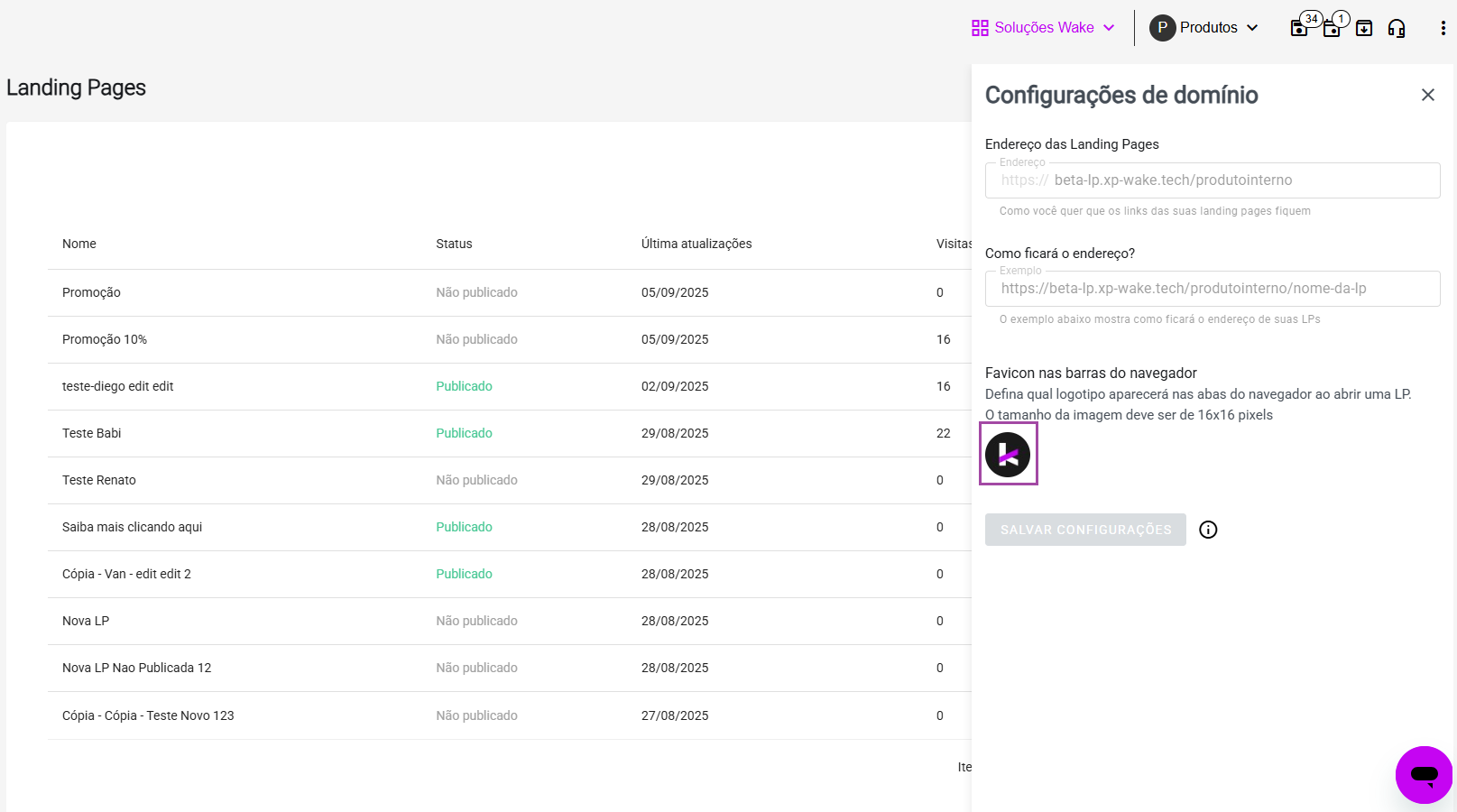
Task: Select the teste-diego edit edit row
Action: coord(118,386)
